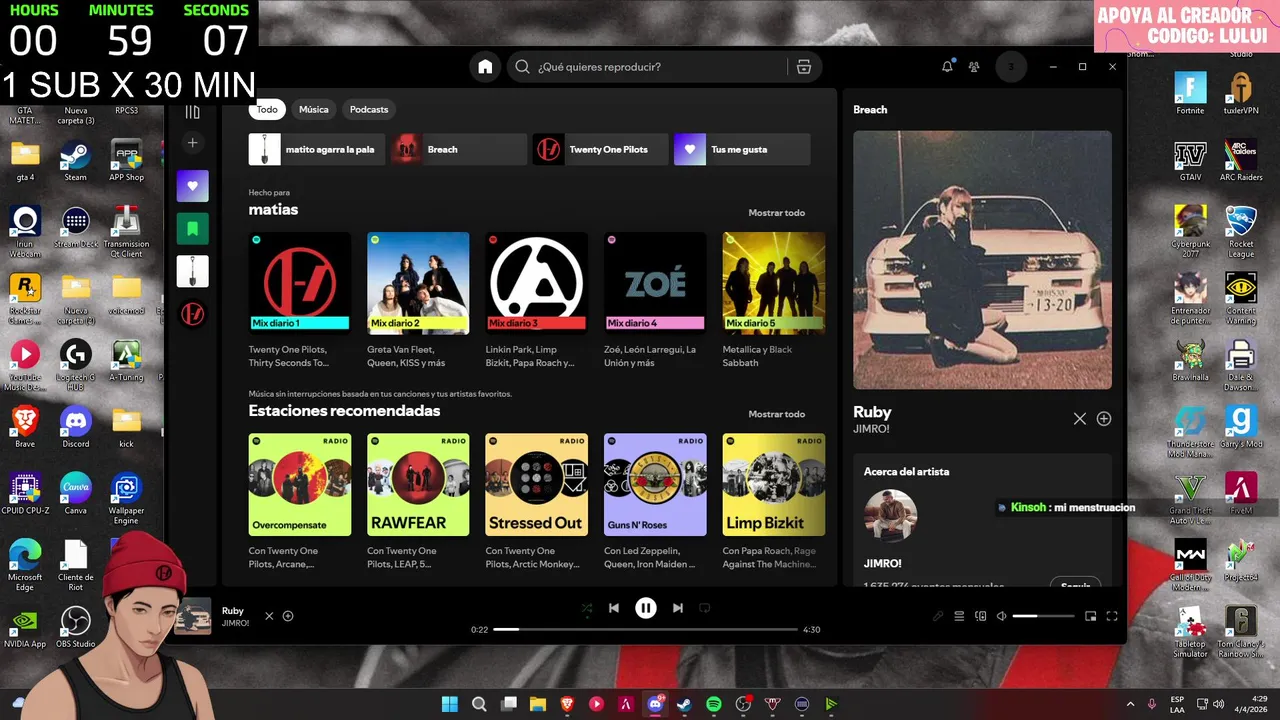
Task: Seek within the song progress bar
Action: point(646,630)
